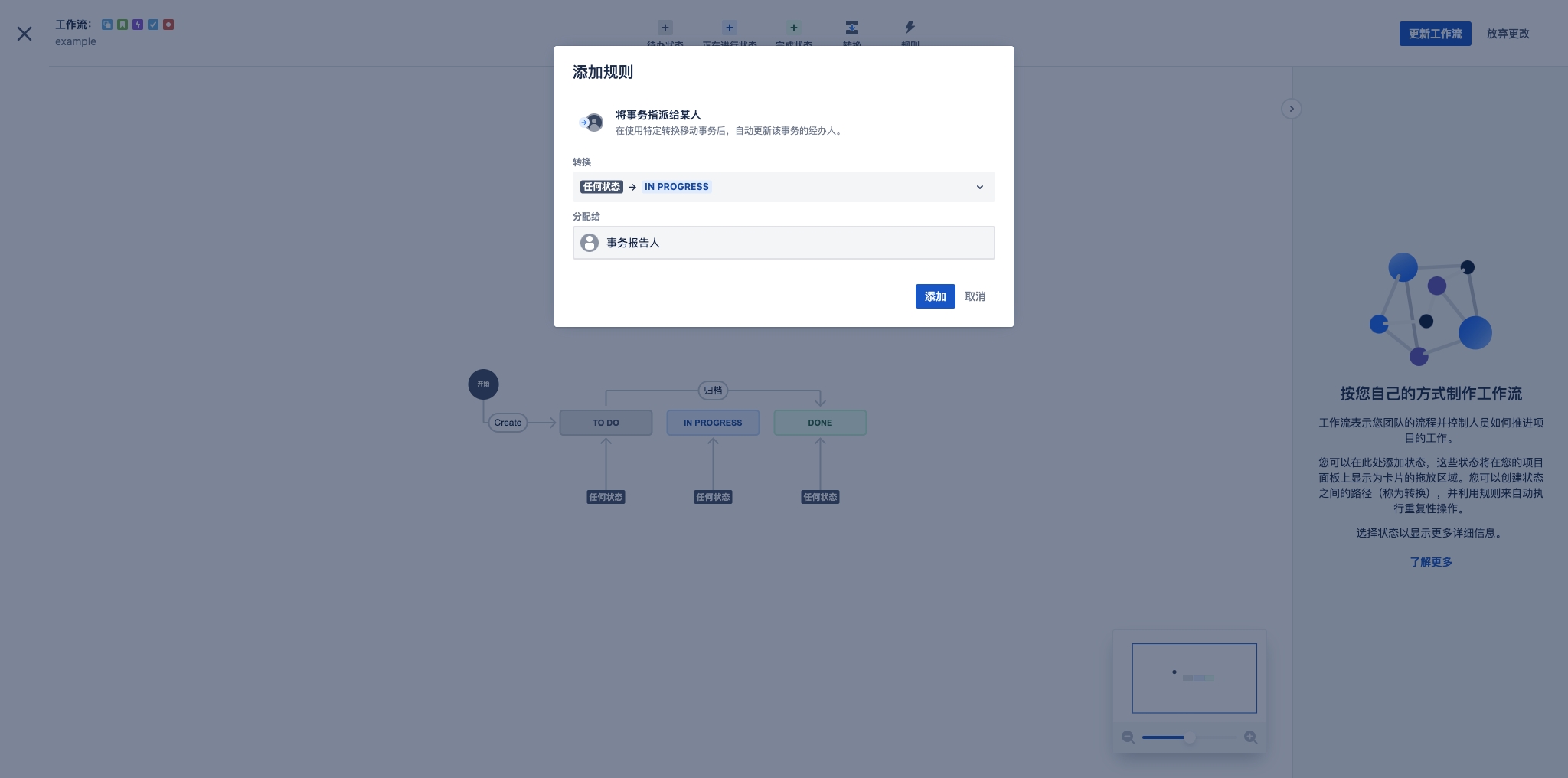Select the 开始 start node
The image size is (1568, 778).
(483, 384)
